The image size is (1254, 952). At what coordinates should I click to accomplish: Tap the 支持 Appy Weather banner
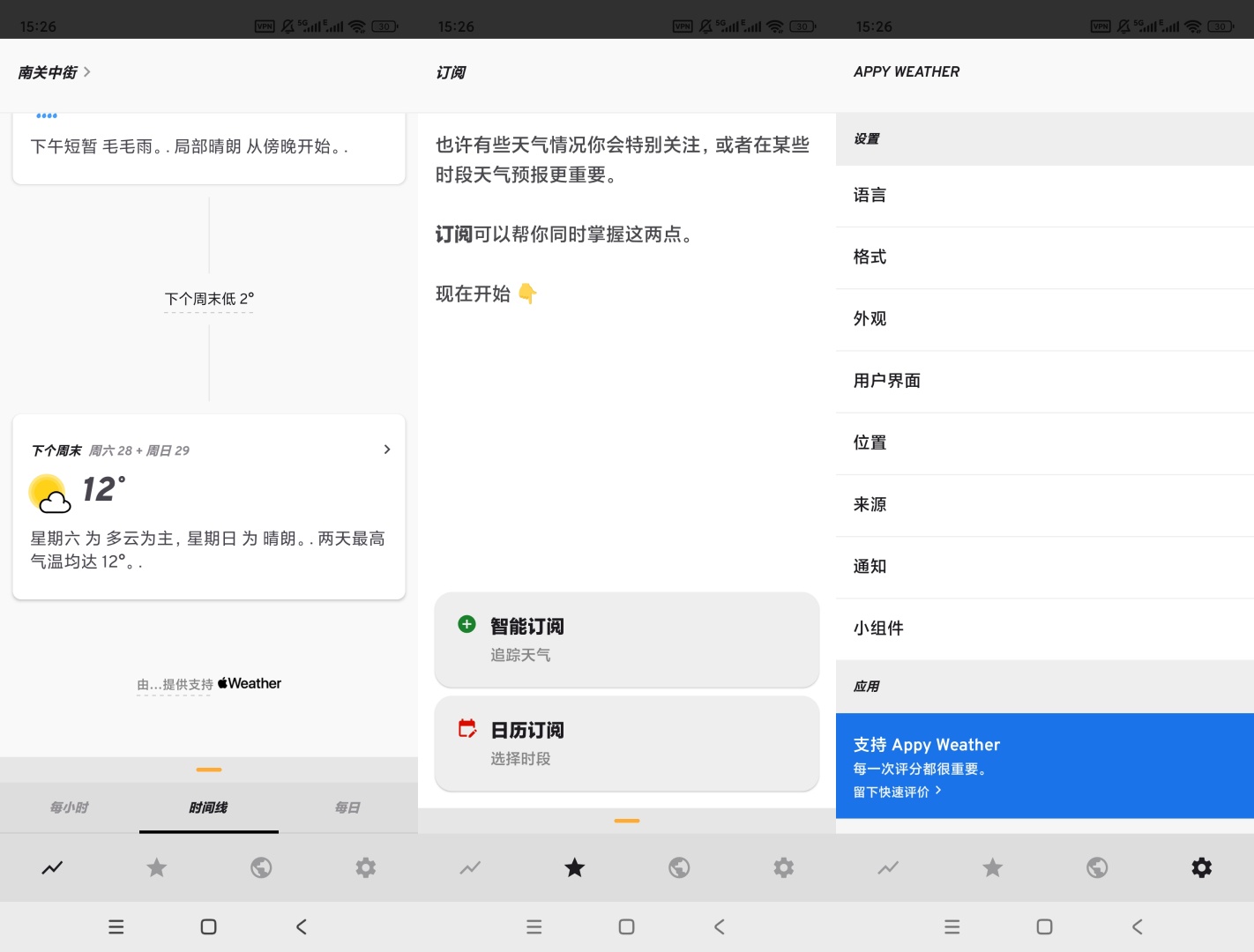click(x=1045, y=766)
